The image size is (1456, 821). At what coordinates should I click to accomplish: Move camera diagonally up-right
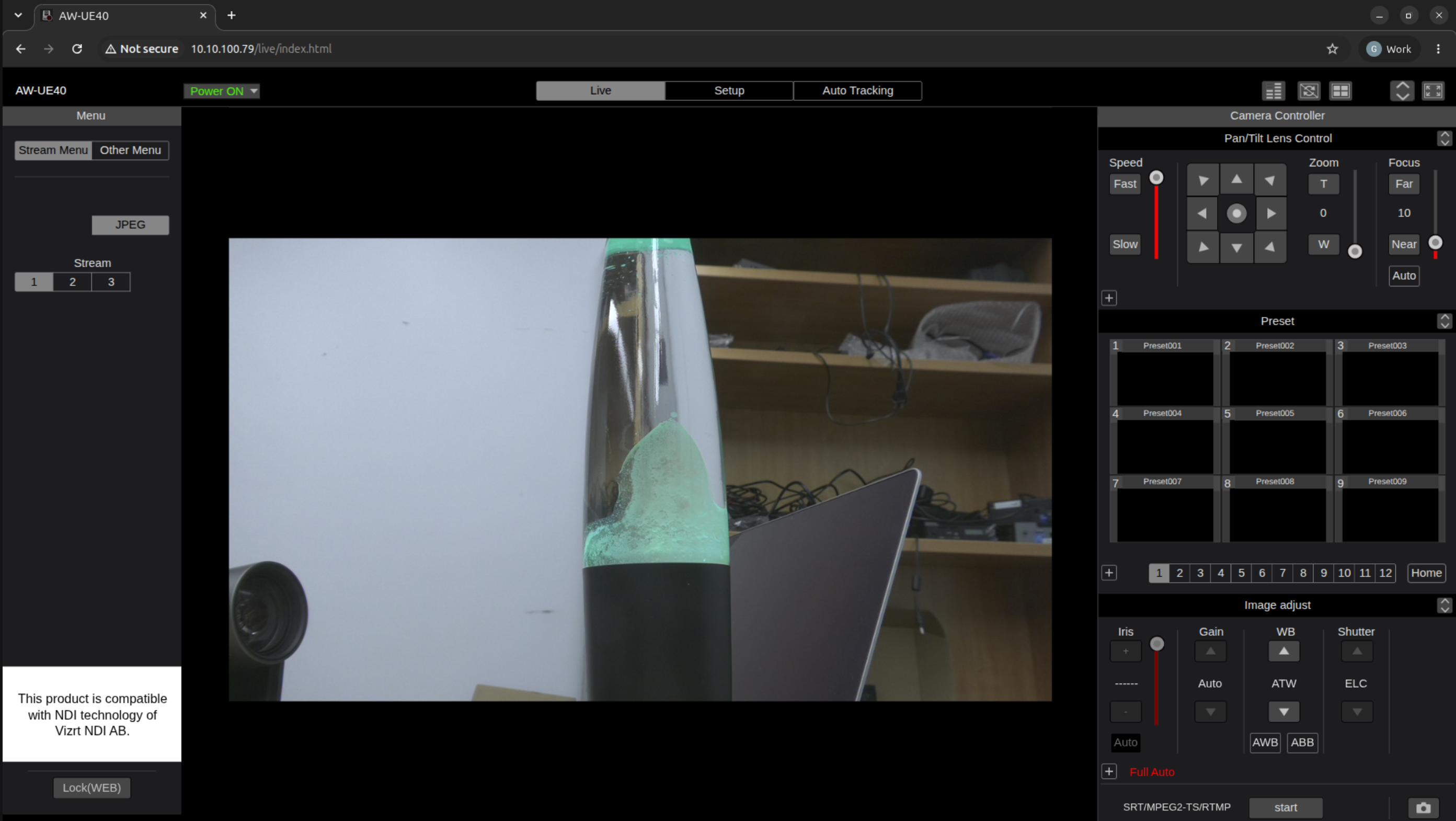point(1270,180)
